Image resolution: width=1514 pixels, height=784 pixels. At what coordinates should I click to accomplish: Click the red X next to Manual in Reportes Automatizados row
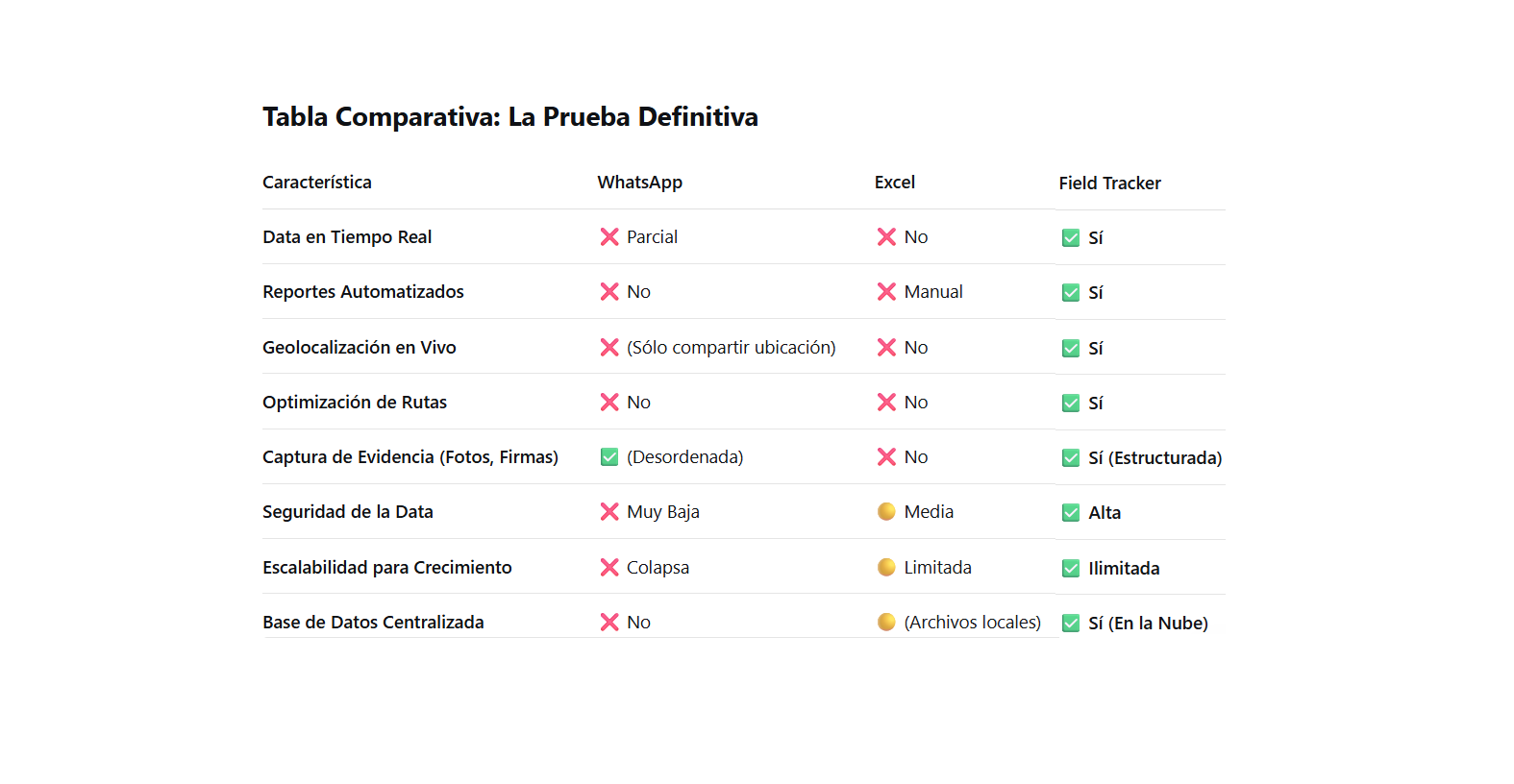pos(886,292)
